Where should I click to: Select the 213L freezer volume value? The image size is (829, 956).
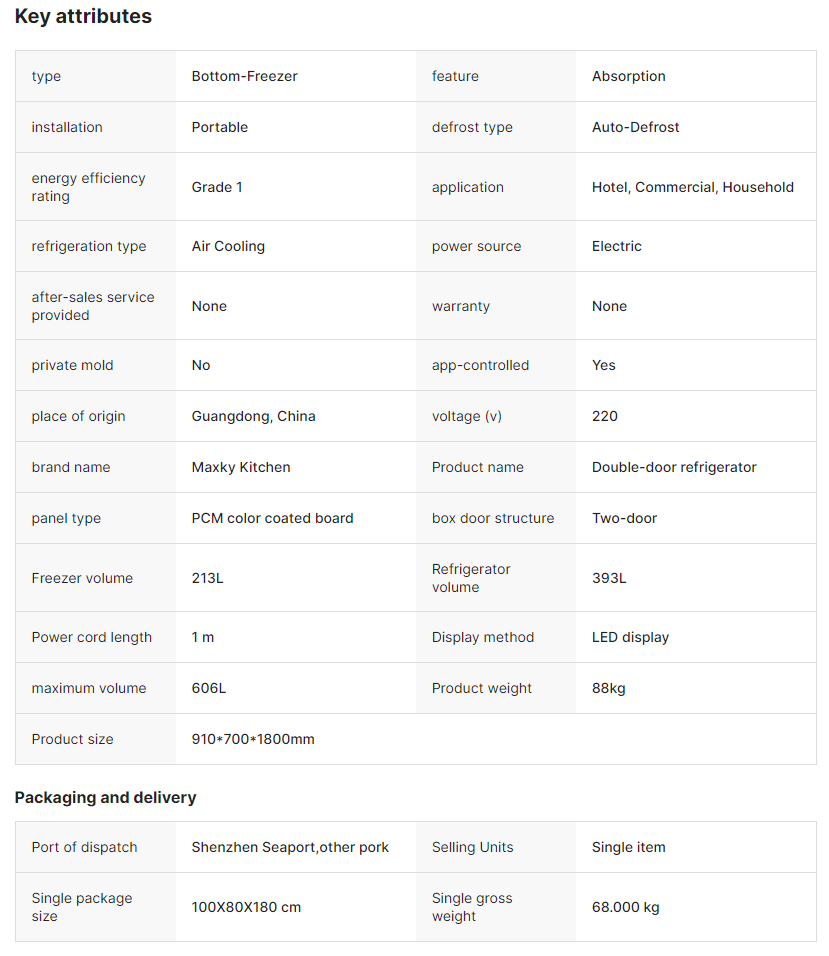207,578
